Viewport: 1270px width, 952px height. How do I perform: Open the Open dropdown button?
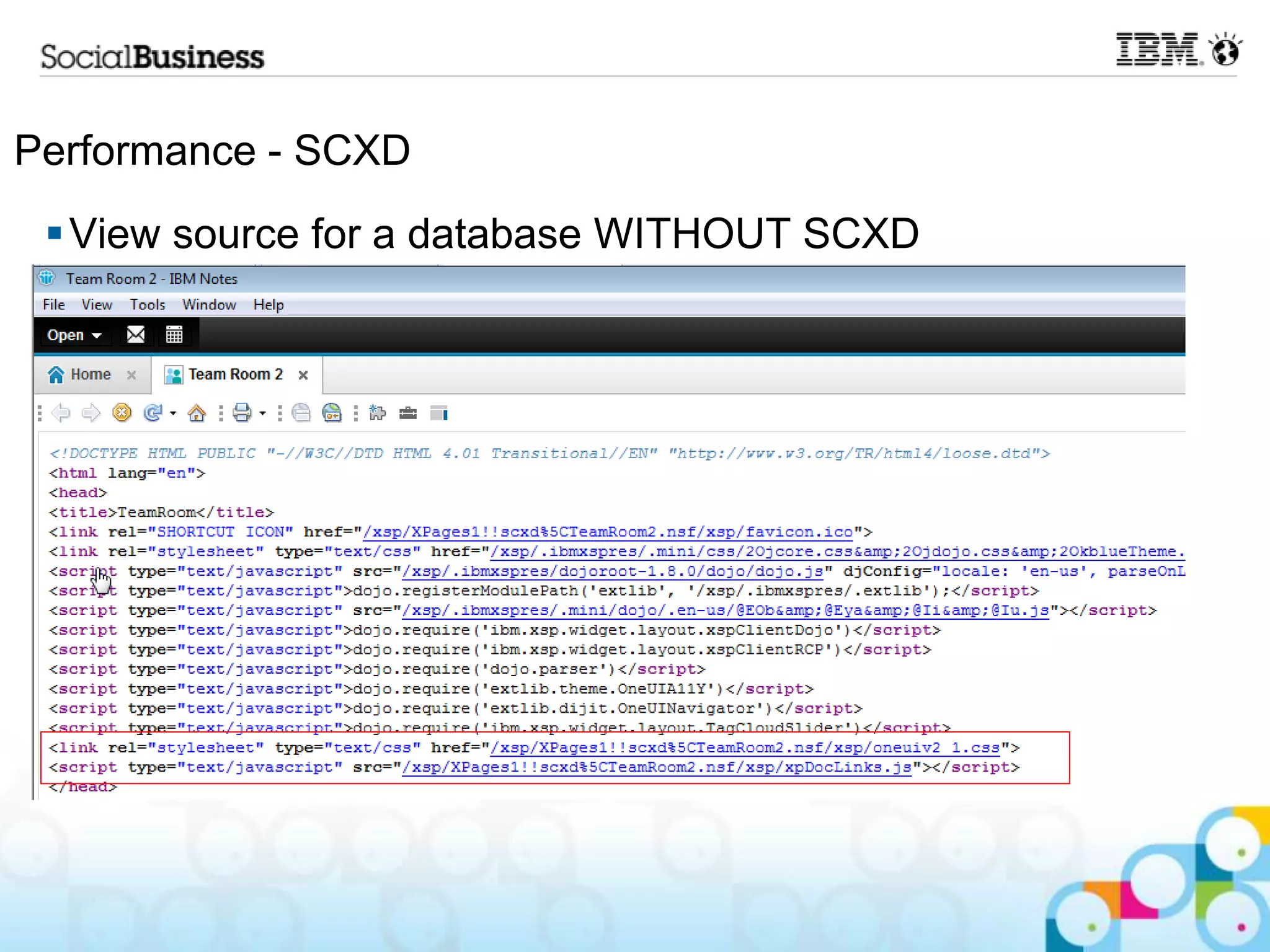[x=74, y=335]
